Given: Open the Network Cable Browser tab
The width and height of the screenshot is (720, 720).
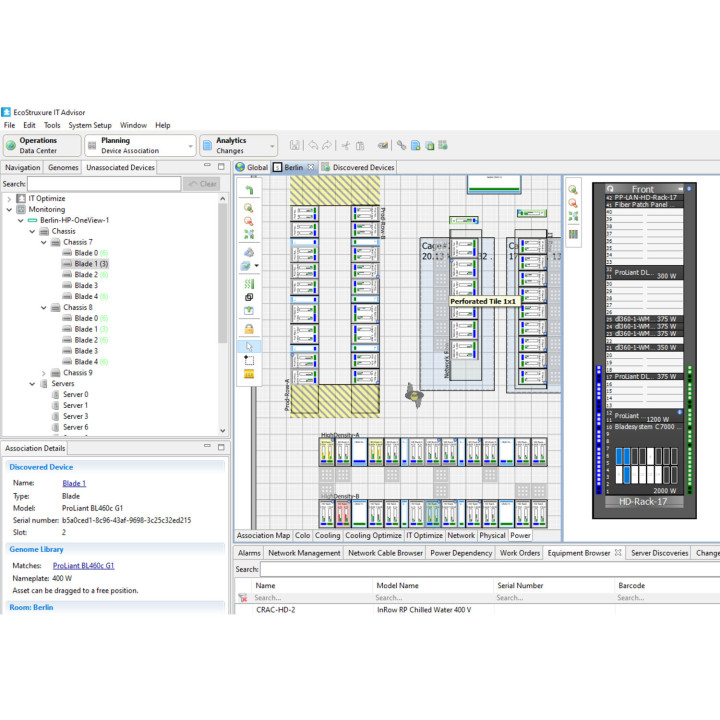Looking at the screenshot, I should coord(385,553).
